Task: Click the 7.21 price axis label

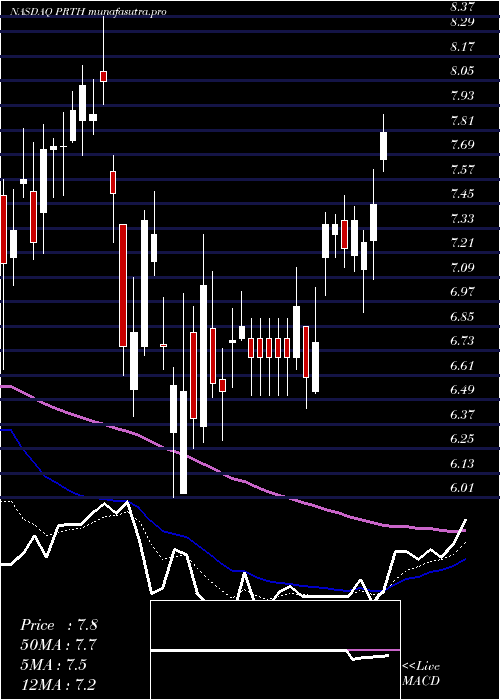Action: click(464, 243)
